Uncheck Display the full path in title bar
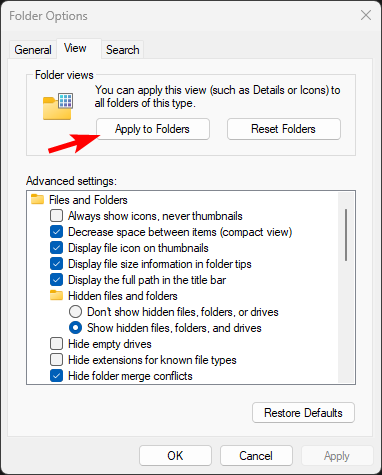Viewport: 382px width, 475px height. pyautogui.click(x=56, y=280)
